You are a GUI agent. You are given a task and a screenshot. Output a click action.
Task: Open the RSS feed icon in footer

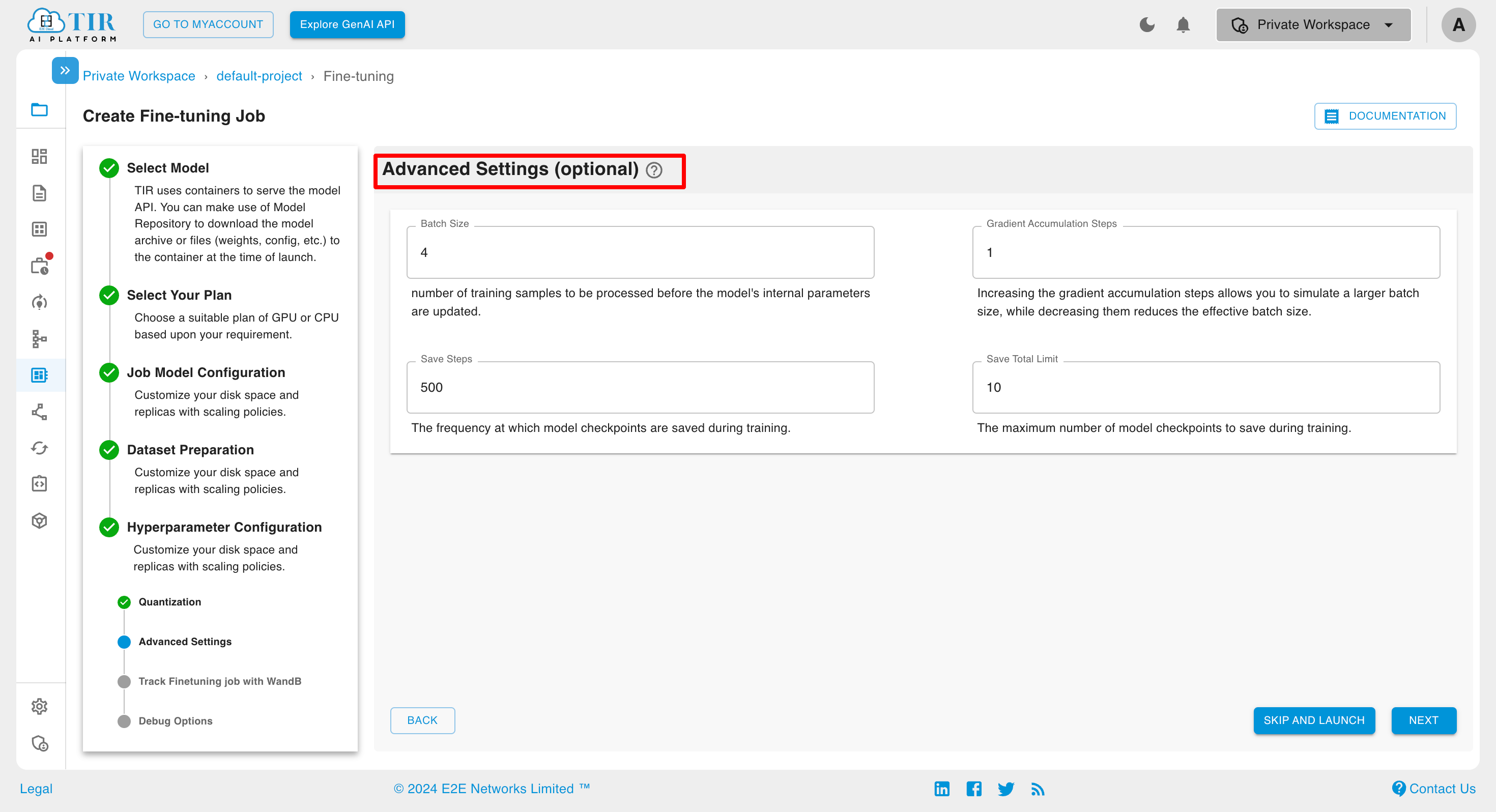tap(1037, 789)
